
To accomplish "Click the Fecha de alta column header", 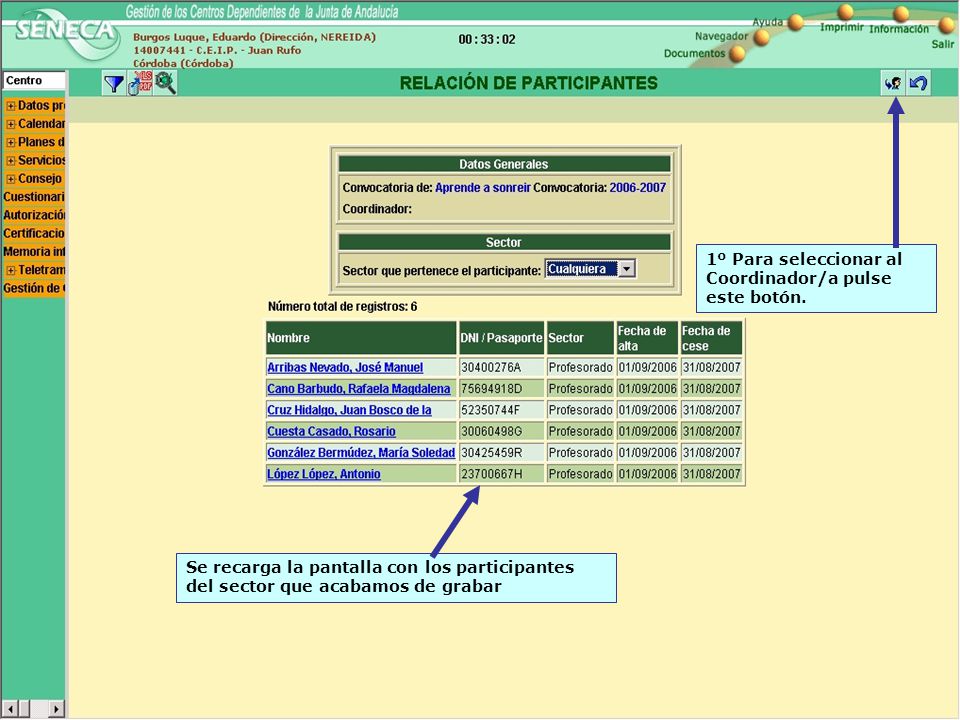I will [647, 338].
